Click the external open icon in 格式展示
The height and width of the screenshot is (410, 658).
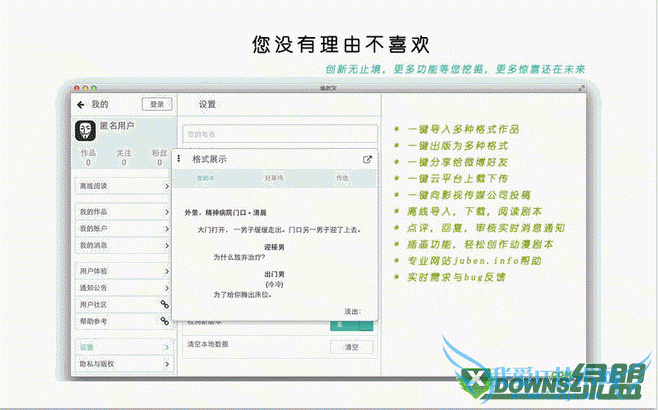(x=367, y=159)
